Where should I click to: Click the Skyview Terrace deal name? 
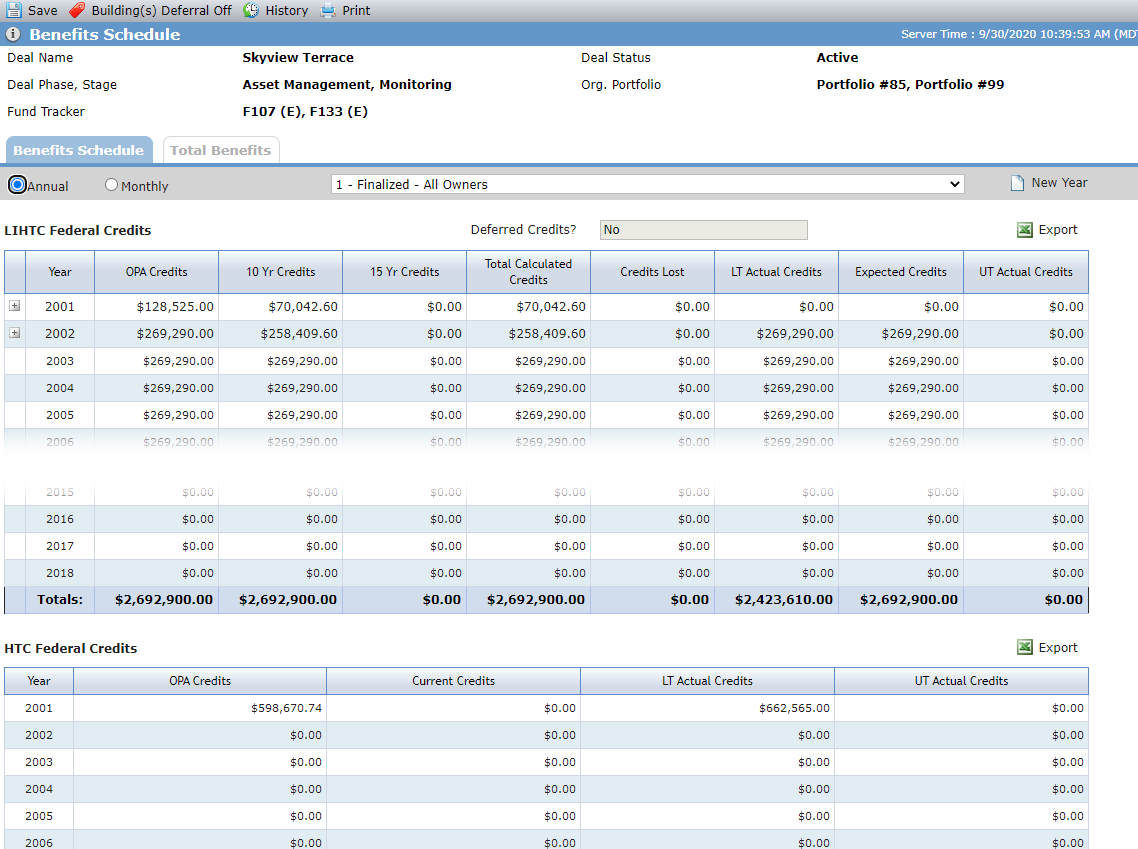(x=298, y=57)
